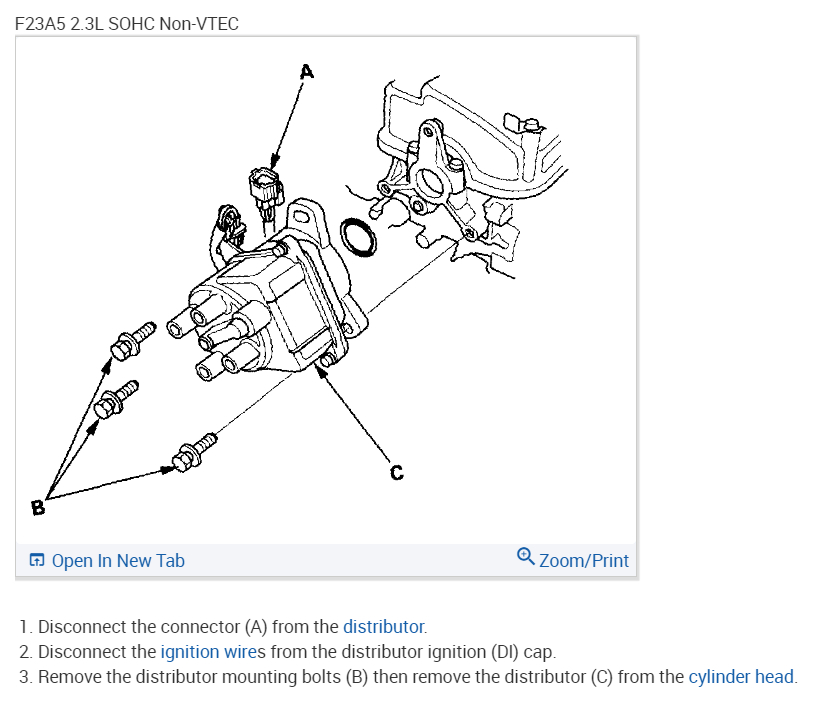Open the cylinder head link

(x=741, y=676)
